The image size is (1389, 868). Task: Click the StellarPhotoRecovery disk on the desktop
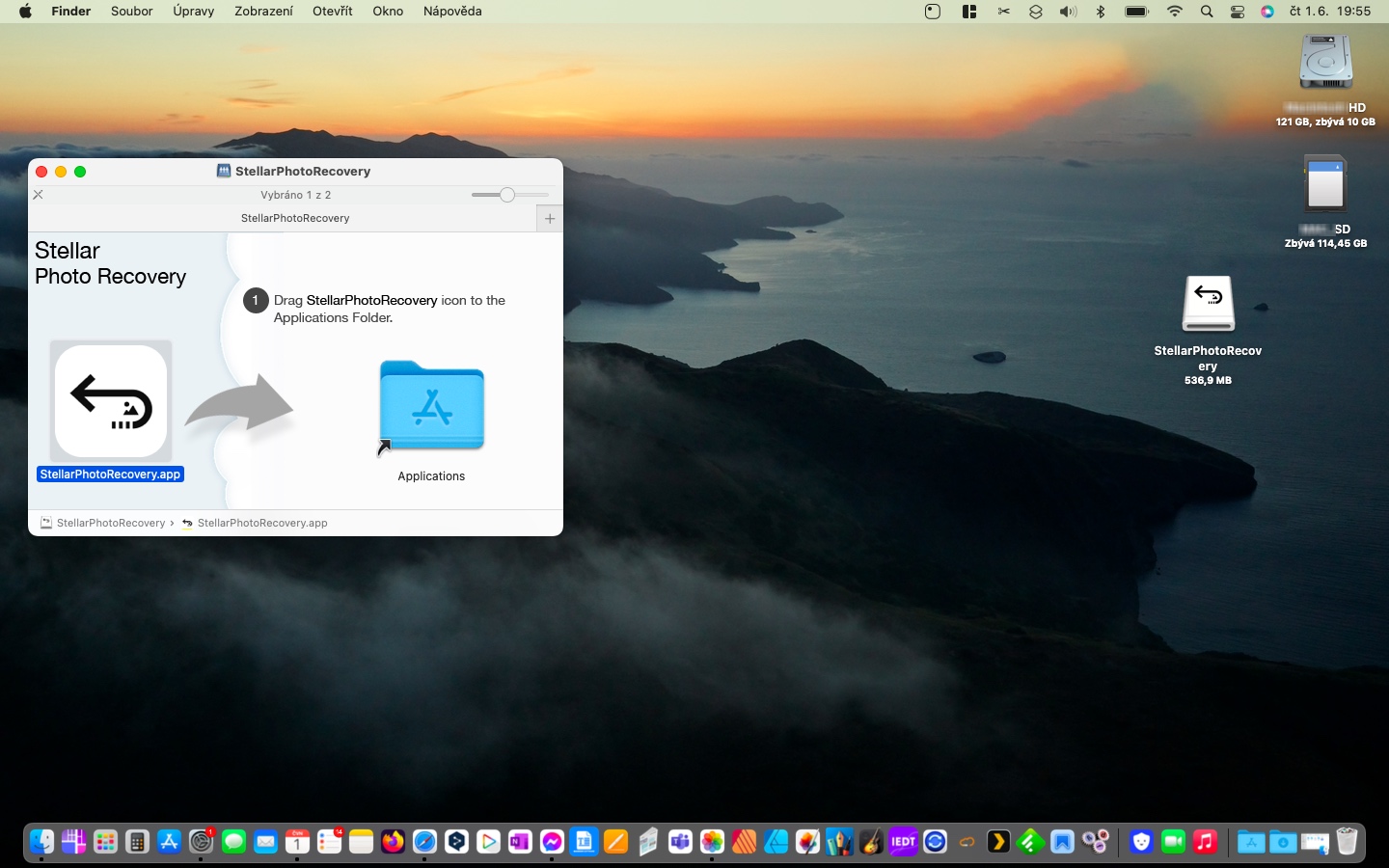(x=1208, y=305)
